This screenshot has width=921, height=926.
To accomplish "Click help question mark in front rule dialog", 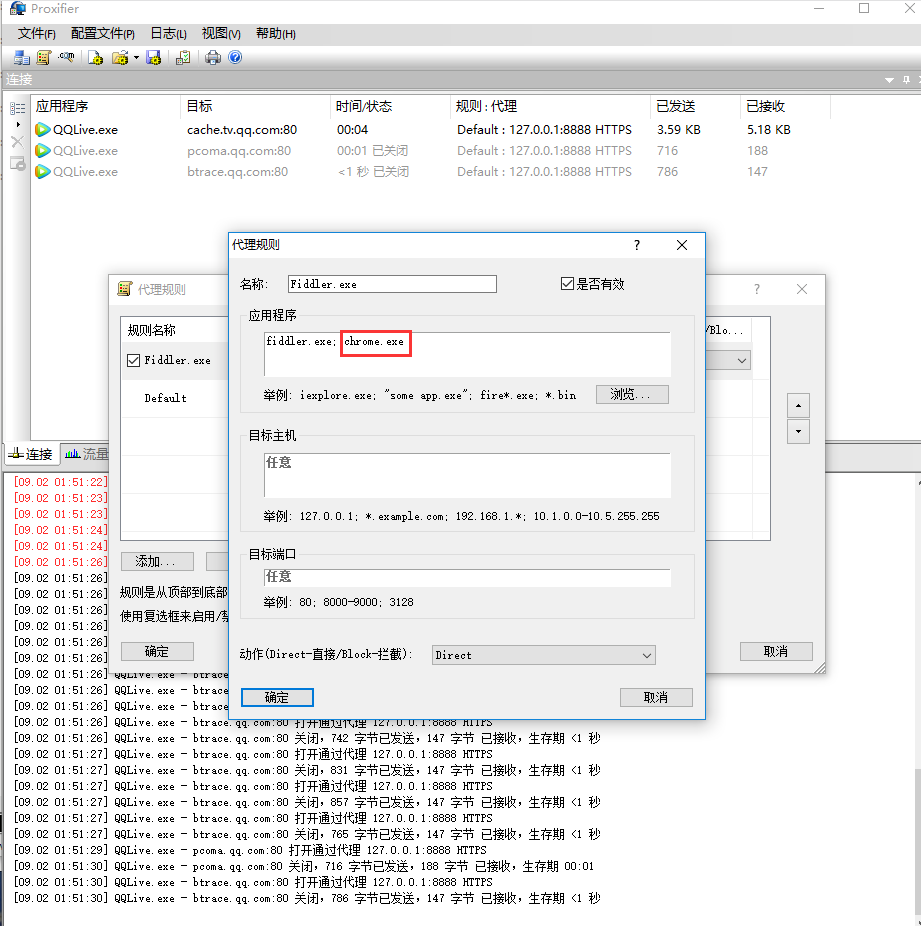I will pos(637,245).
